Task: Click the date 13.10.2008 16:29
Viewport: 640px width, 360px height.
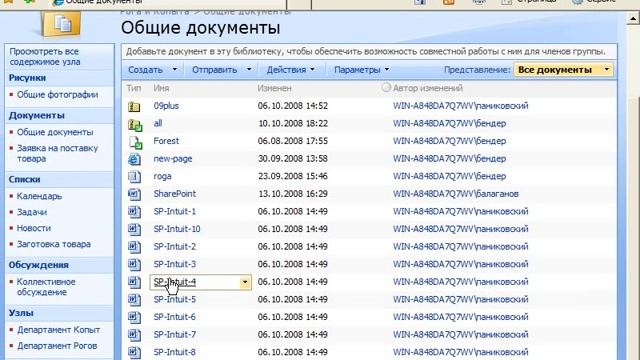Action: pyautogui.click(x=293, y=194)
